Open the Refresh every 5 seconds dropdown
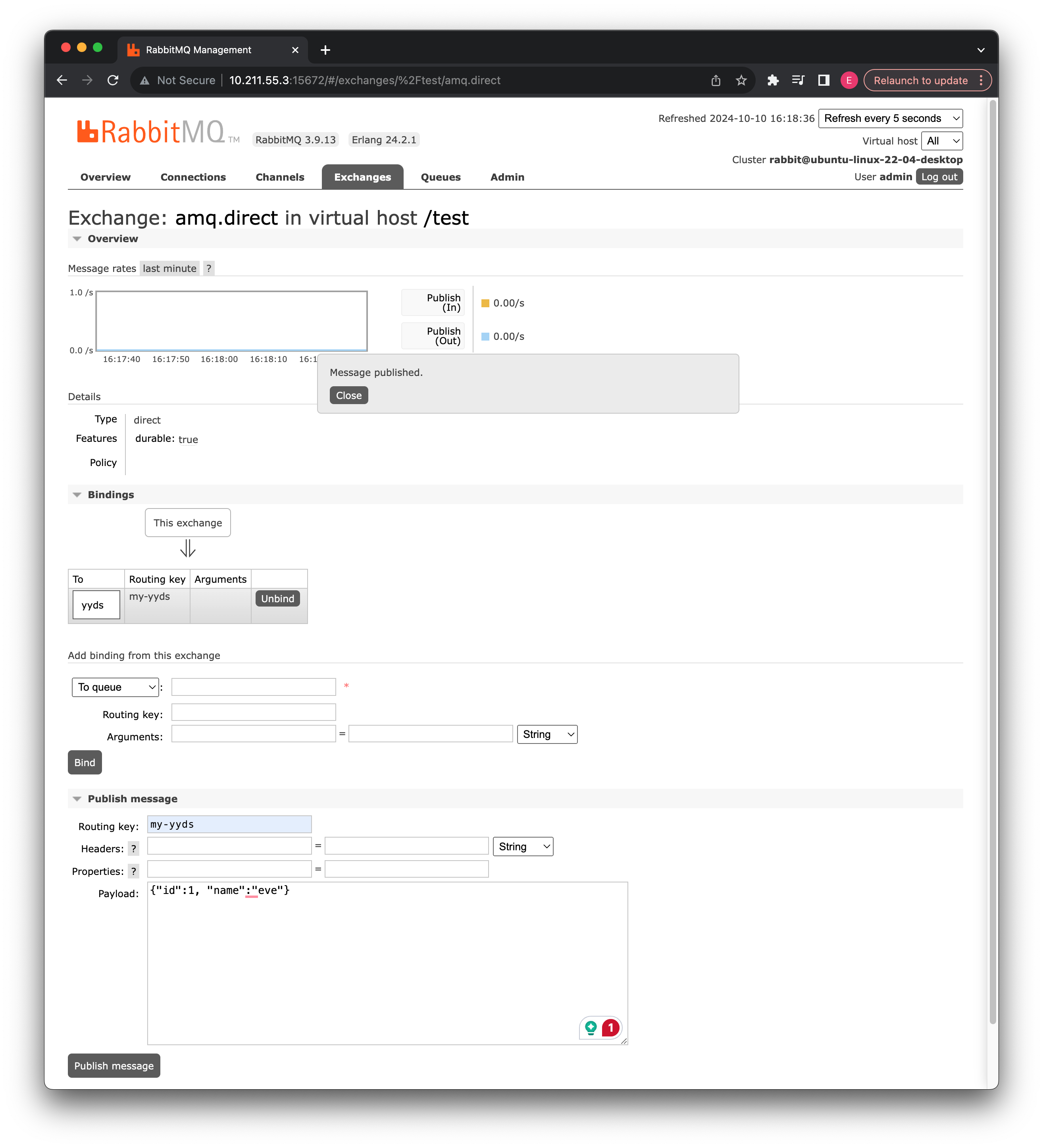The width and height of the screenshot is (1043, 1148). point(890,118)
